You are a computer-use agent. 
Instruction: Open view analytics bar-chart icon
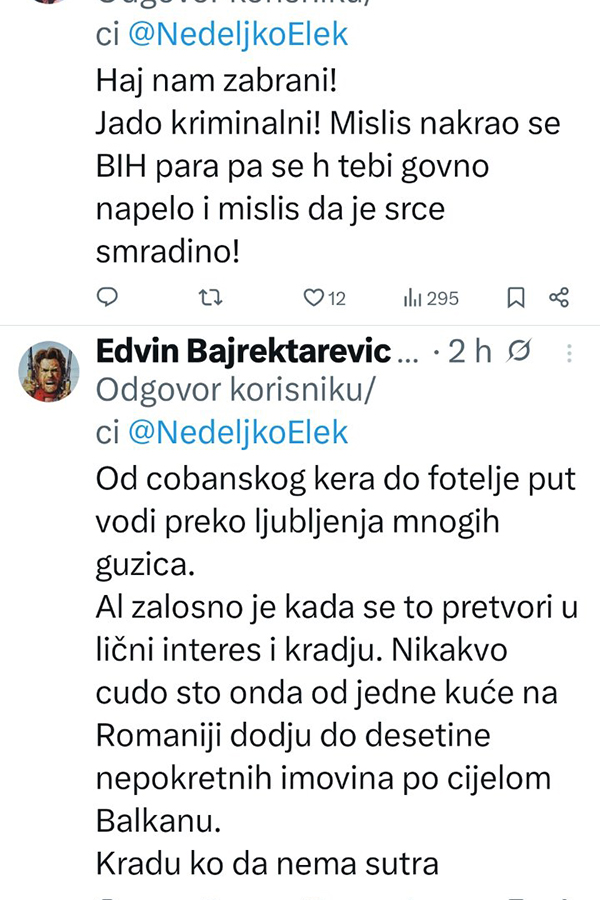click(x=411, y=297)
